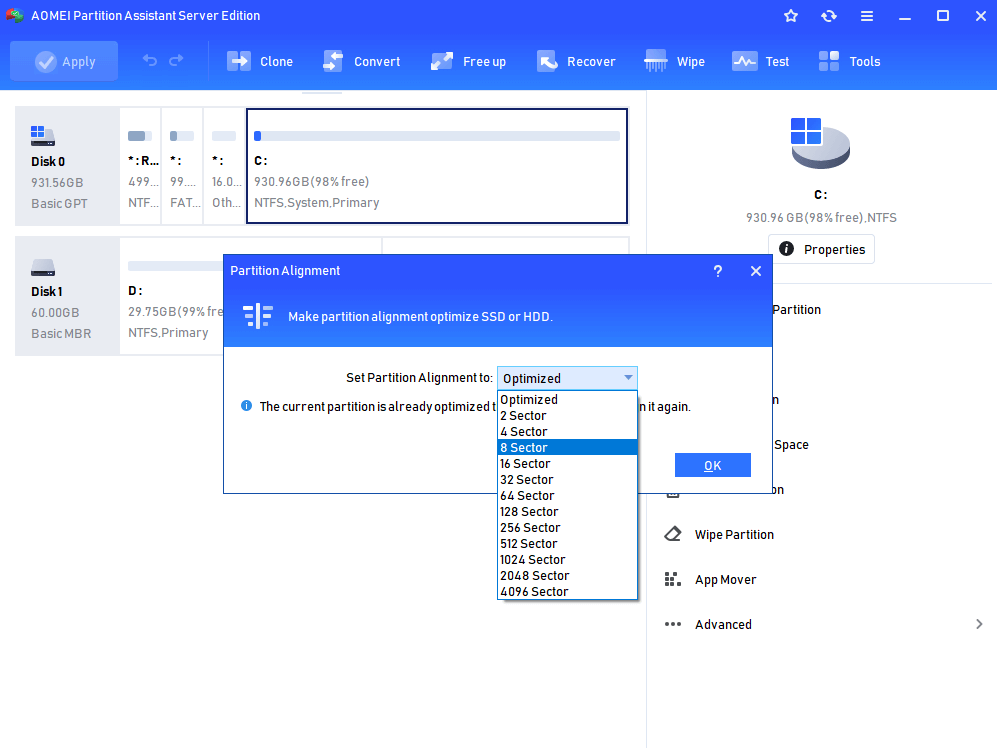Open the Recover tool
The width and height of the screenshot is (997, 748).
pos(576,62)
